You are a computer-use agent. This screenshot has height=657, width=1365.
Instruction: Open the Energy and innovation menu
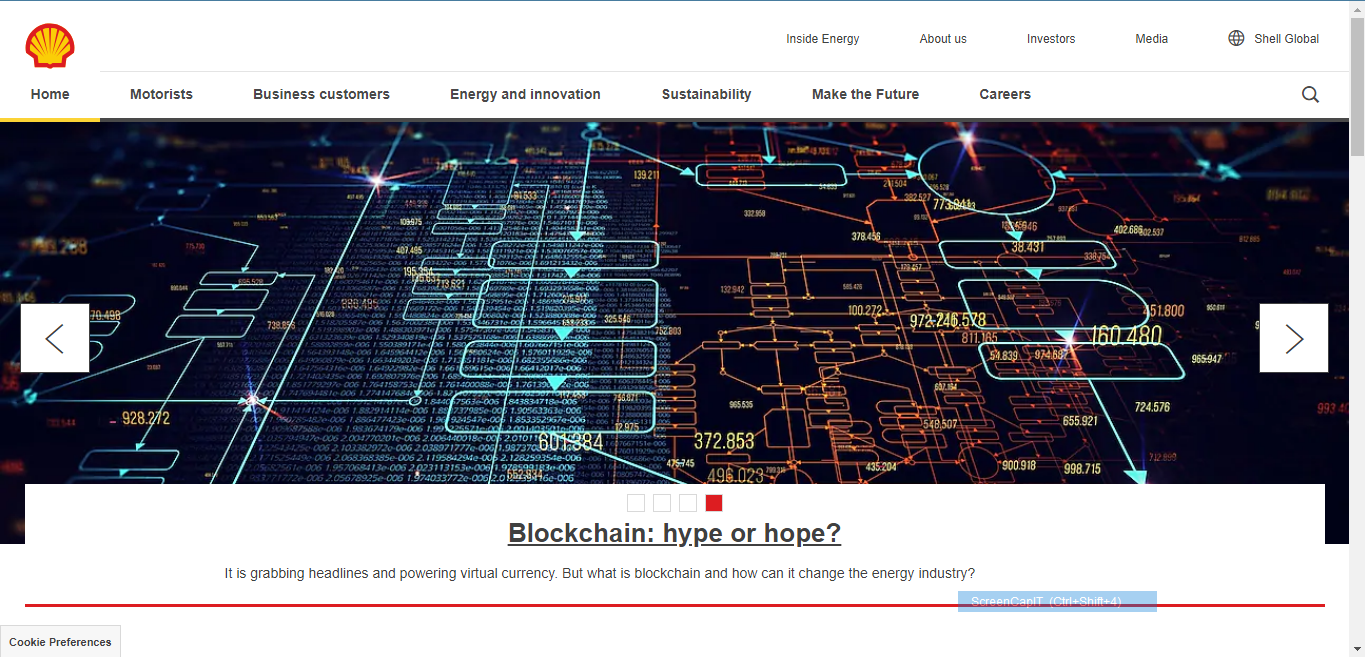(525, 95)
